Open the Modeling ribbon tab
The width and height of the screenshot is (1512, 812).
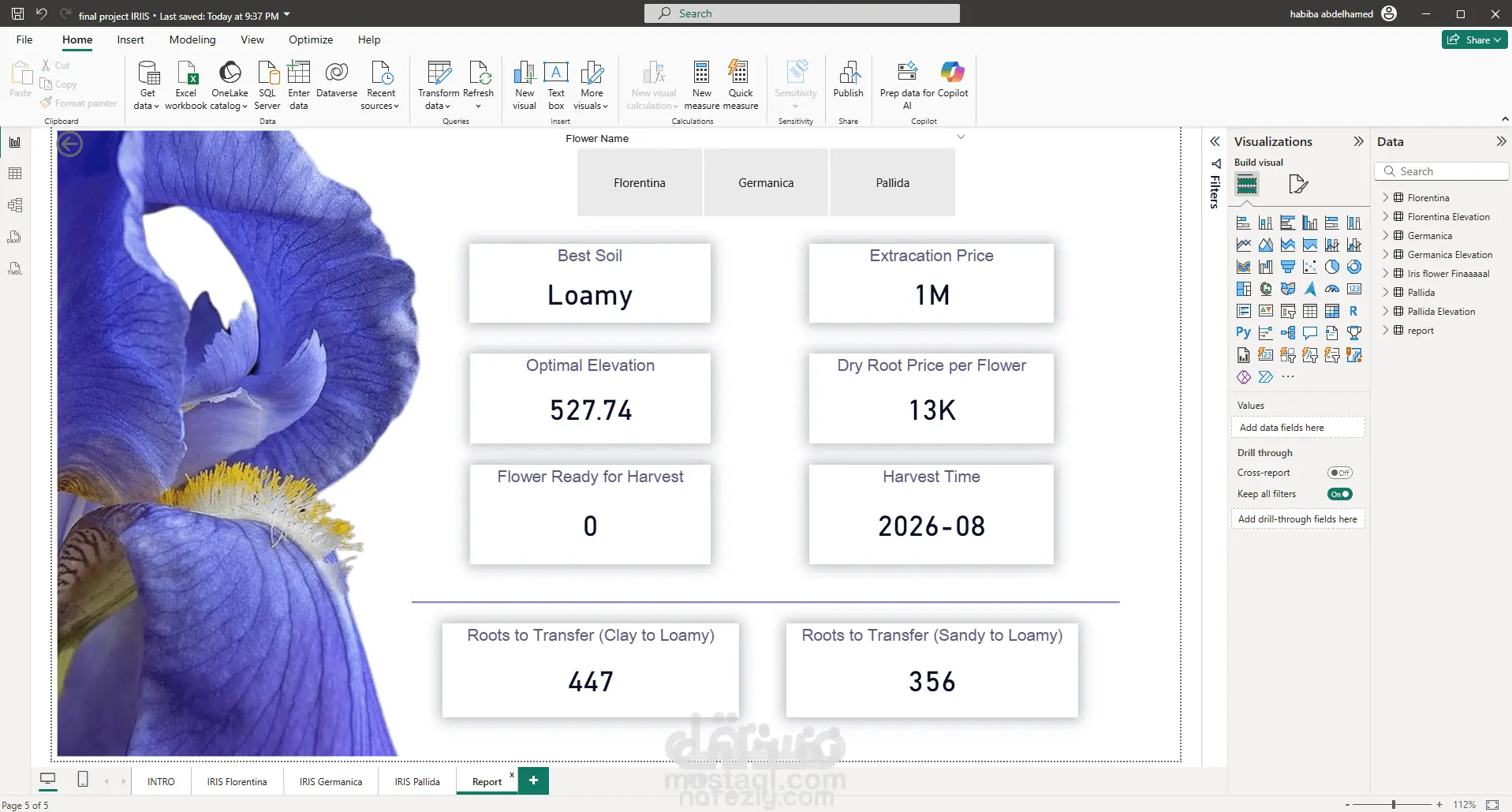click(192, 39)
